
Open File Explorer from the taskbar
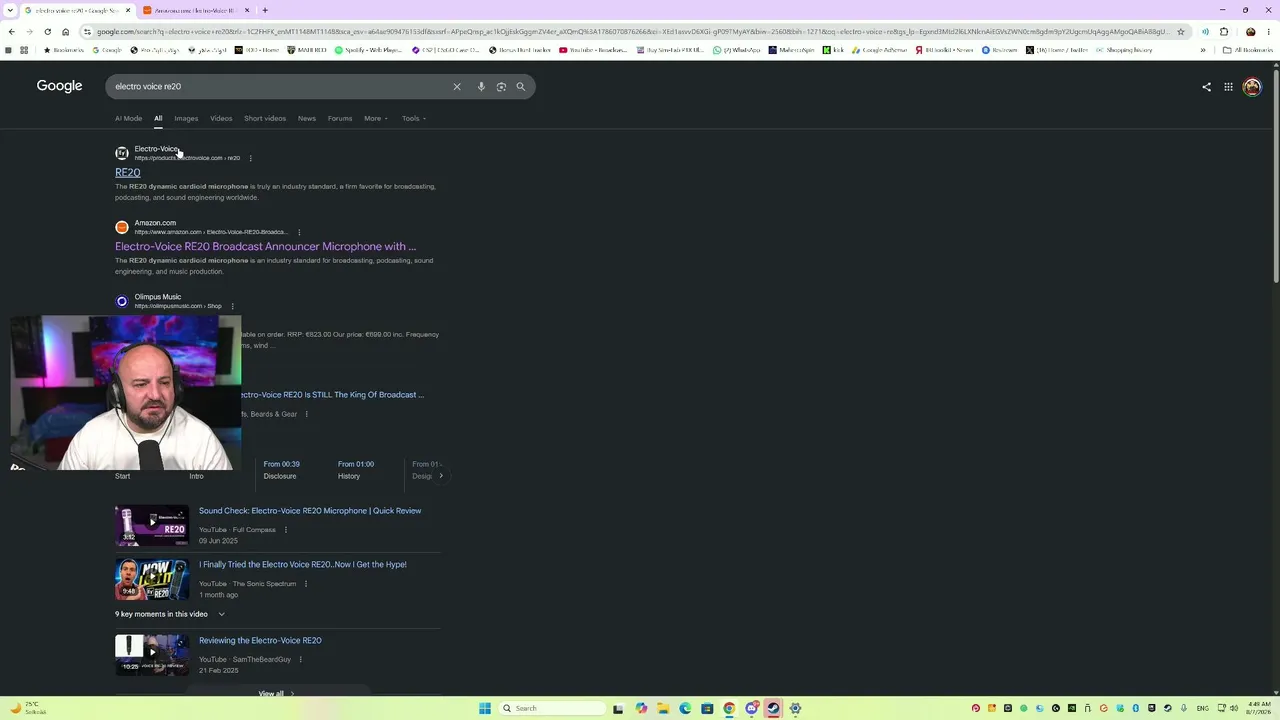663,708
